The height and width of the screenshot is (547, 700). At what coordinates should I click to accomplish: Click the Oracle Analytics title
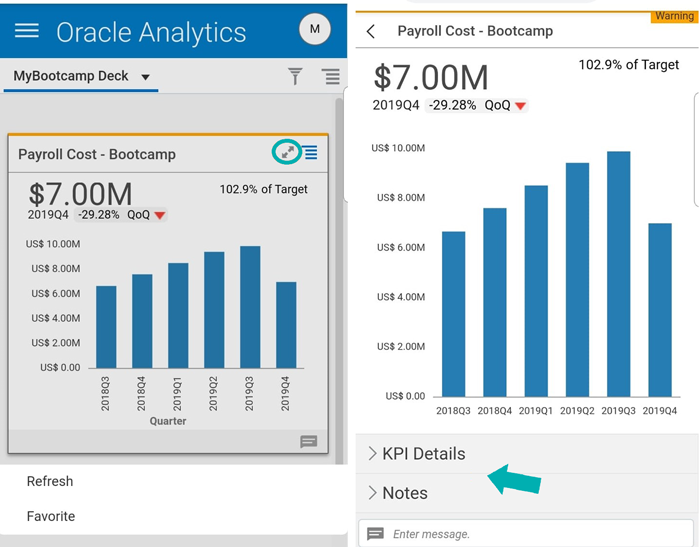pyautogui.click(x=151, y=33)
